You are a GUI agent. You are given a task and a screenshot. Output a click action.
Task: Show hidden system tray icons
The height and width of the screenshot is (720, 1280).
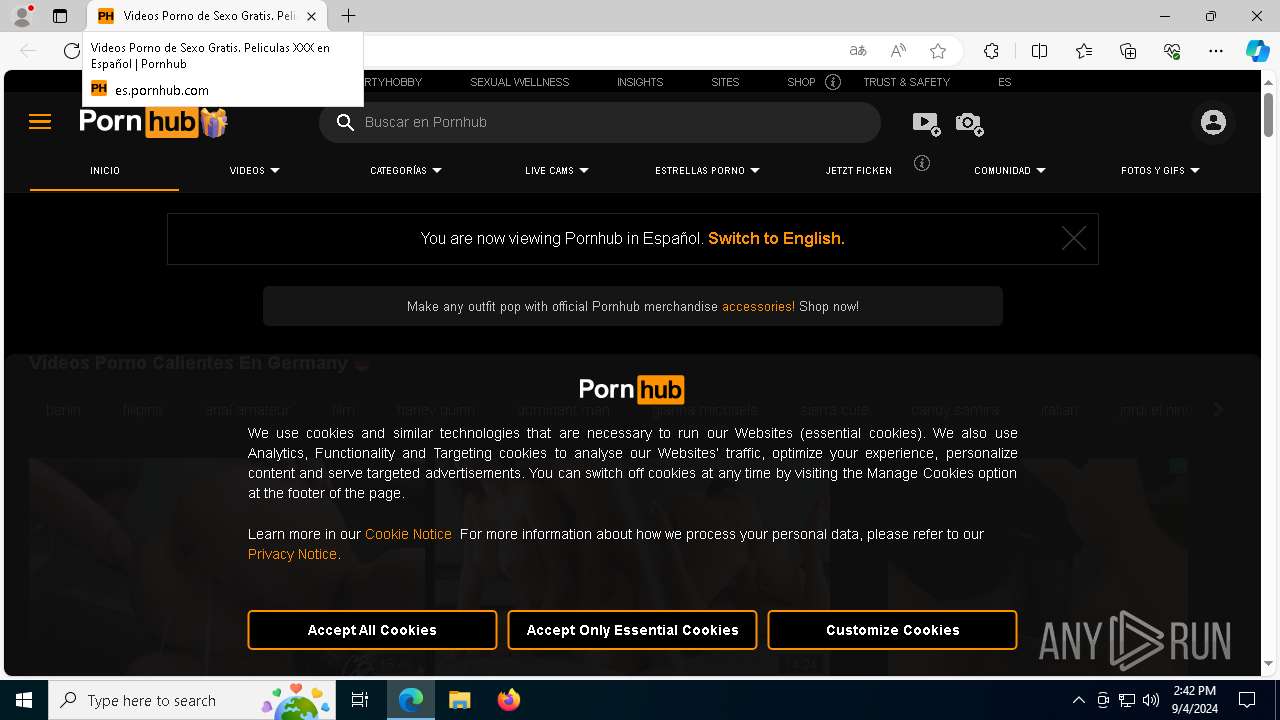pyautogui.click(x=1078, y=700)
